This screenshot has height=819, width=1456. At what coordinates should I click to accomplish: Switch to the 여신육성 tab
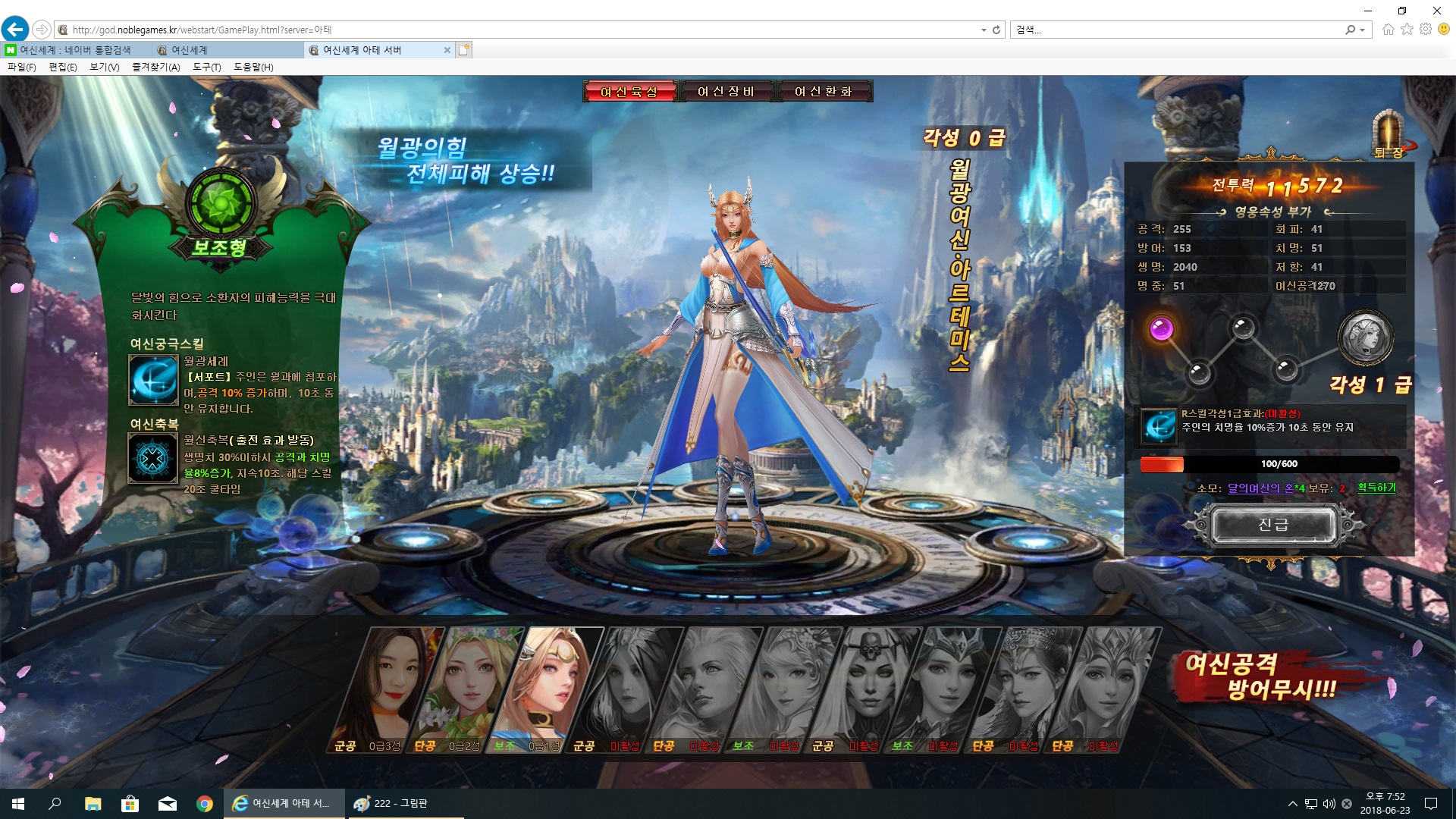pyautogui.click(x=629, y=91)
